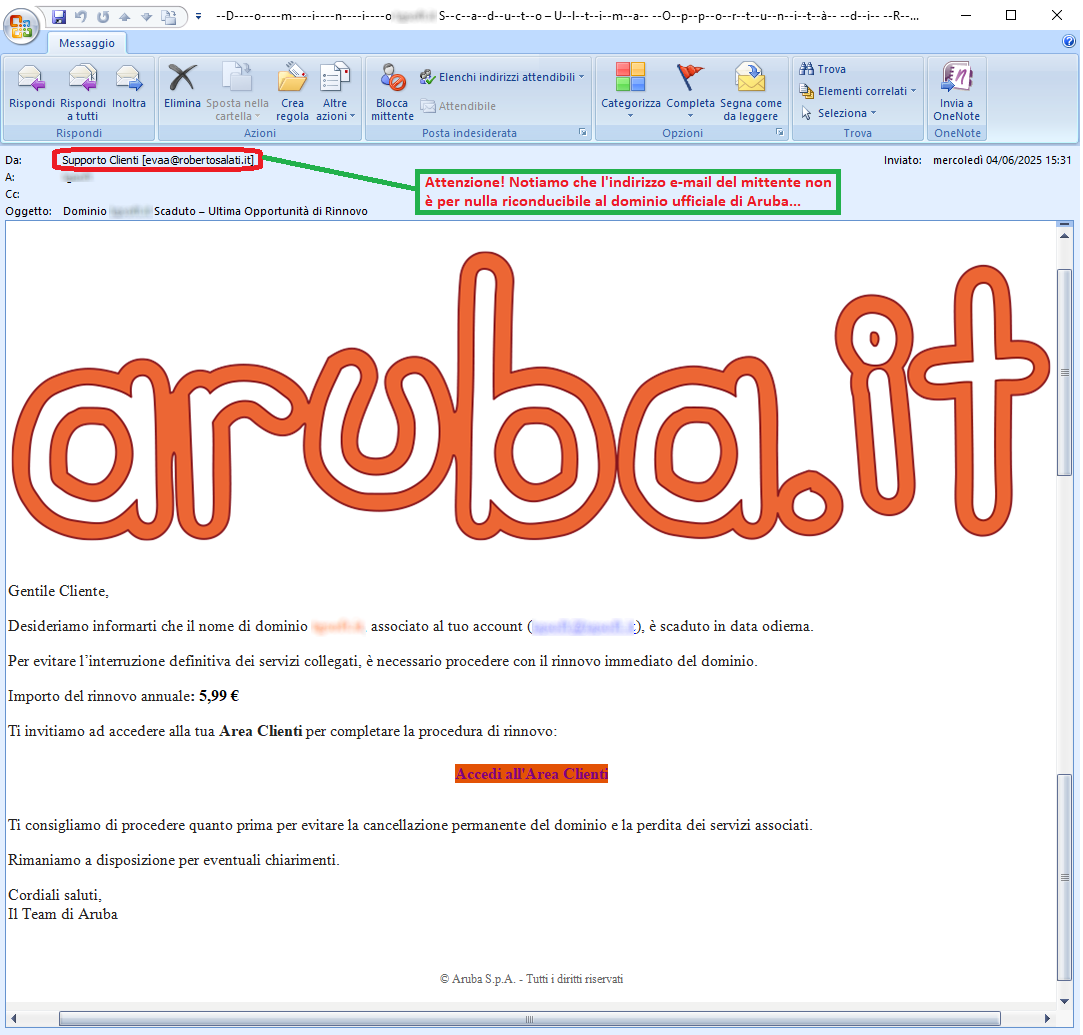Switch to the Messaggio ribbon tab

[87, 43]
